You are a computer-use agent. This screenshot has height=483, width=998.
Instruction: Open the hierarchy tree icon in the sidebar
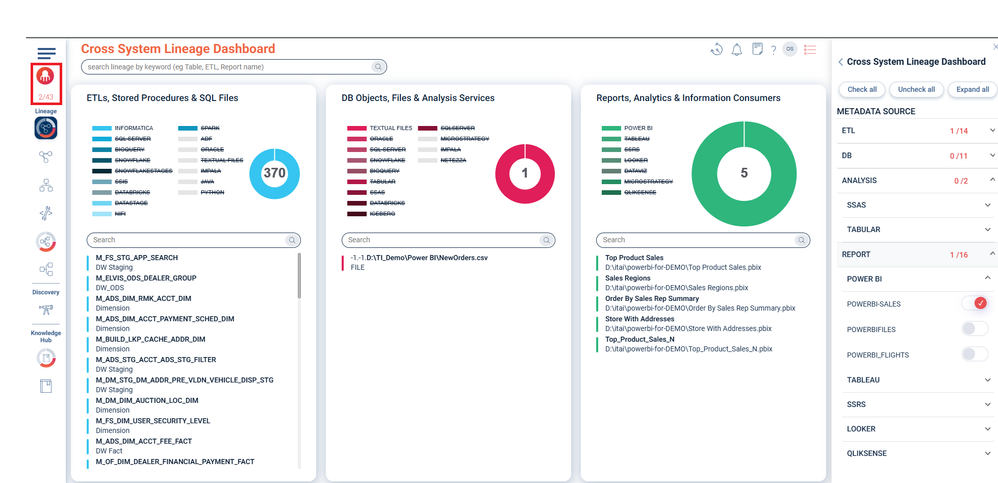pos(46,185)
